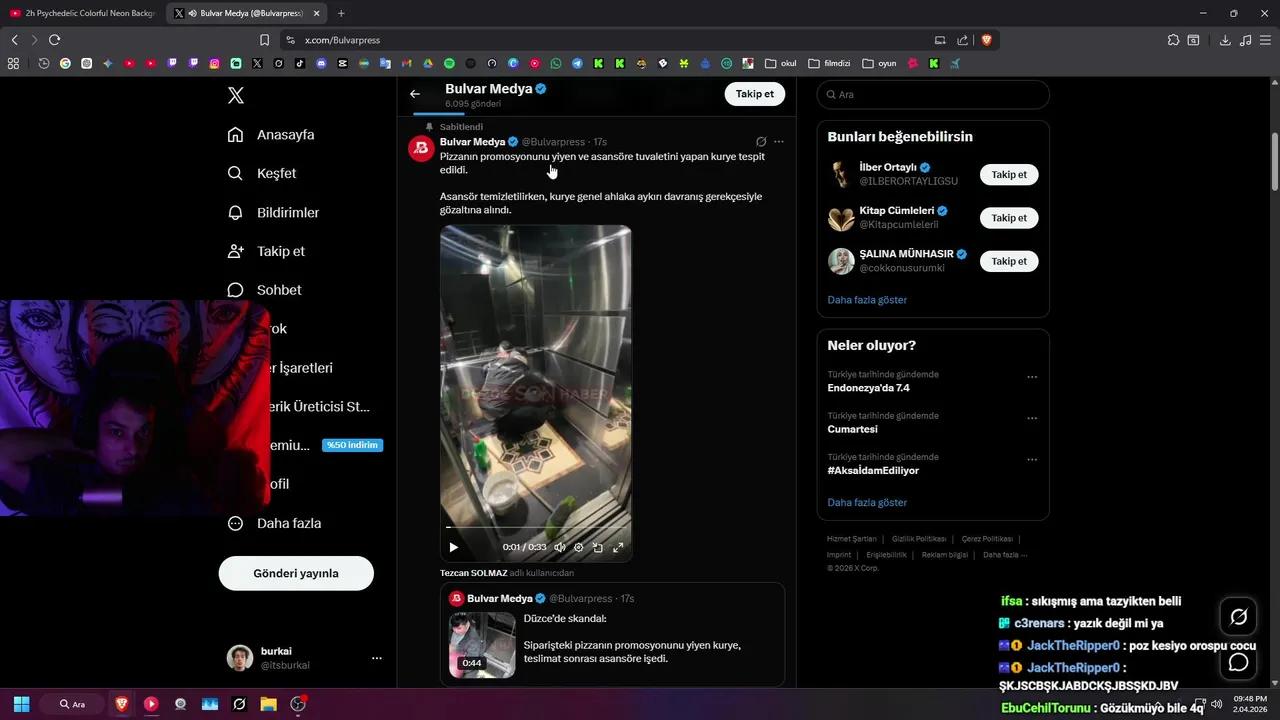This screenshot has width=1280, height=720.
Task: Toggle picture-in-picture for video
Action: coord(598,547)
